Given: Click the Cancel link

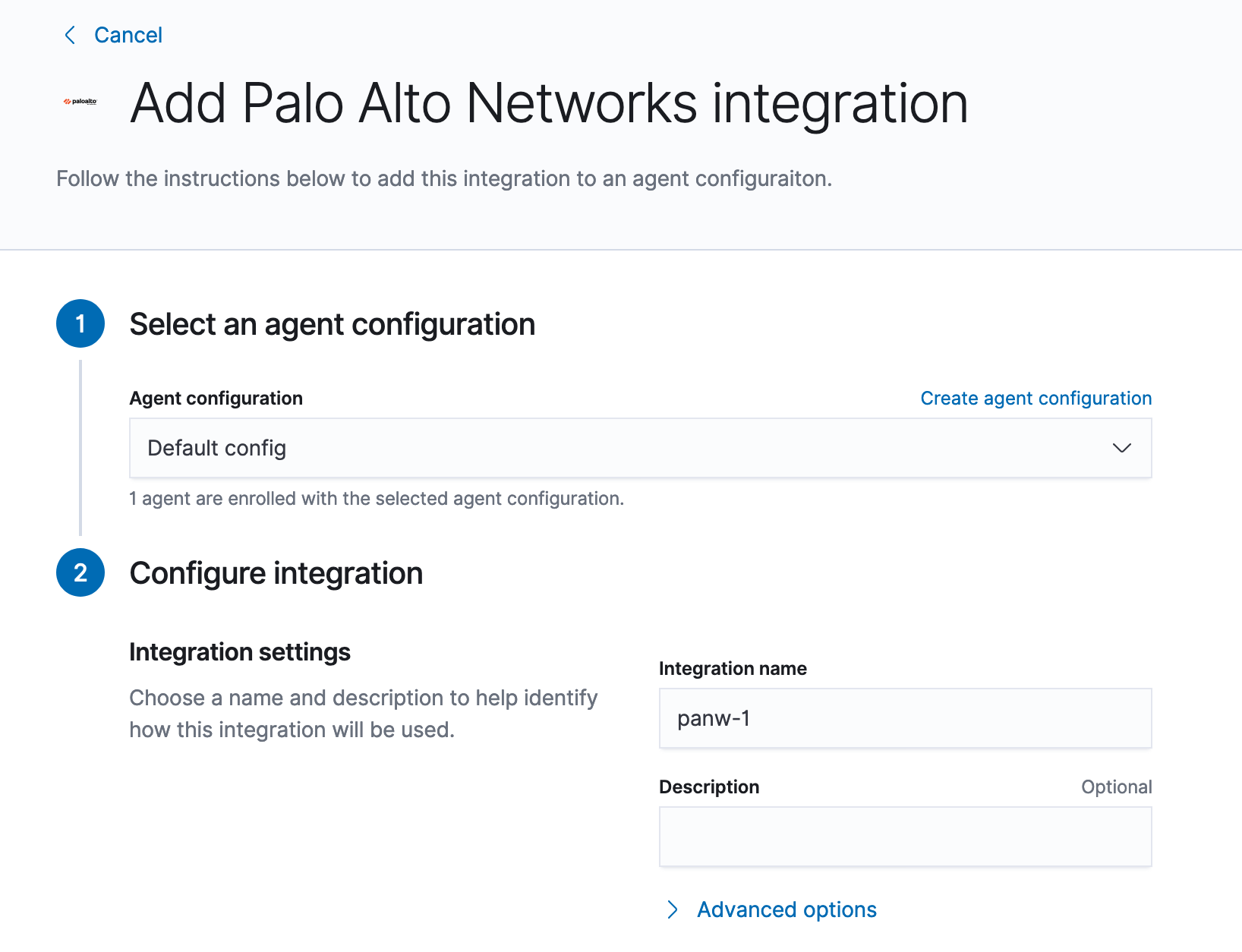Looking at the screenshot, I should click(128, 35).
